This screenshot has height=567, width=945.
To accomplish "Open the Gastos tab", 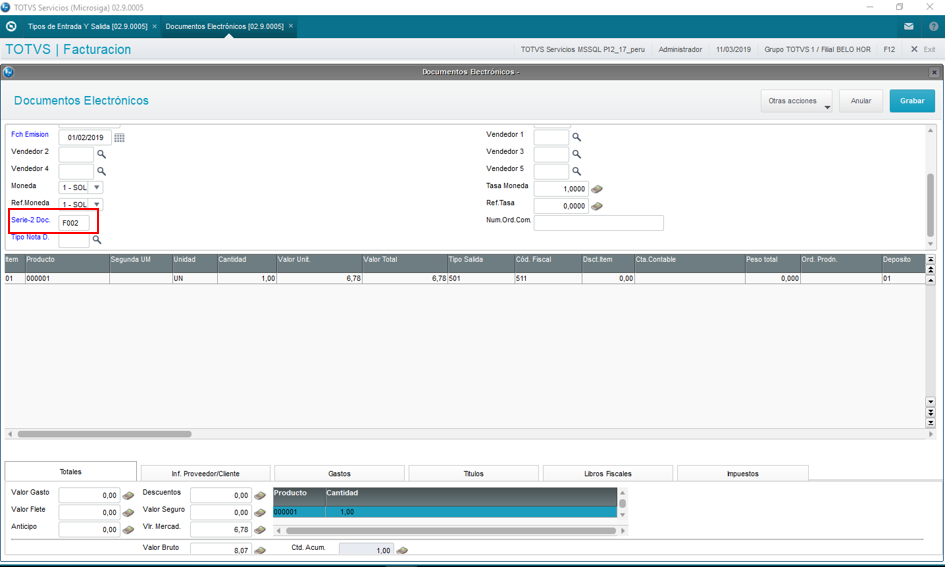I will (339, 474).
